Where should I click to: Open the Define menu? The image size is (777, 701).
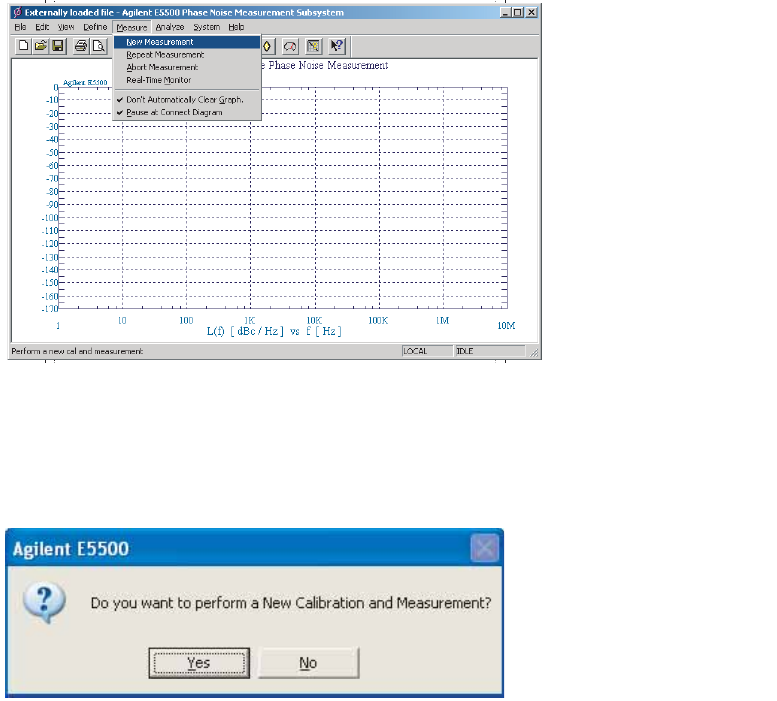click(x=95, y=27)
